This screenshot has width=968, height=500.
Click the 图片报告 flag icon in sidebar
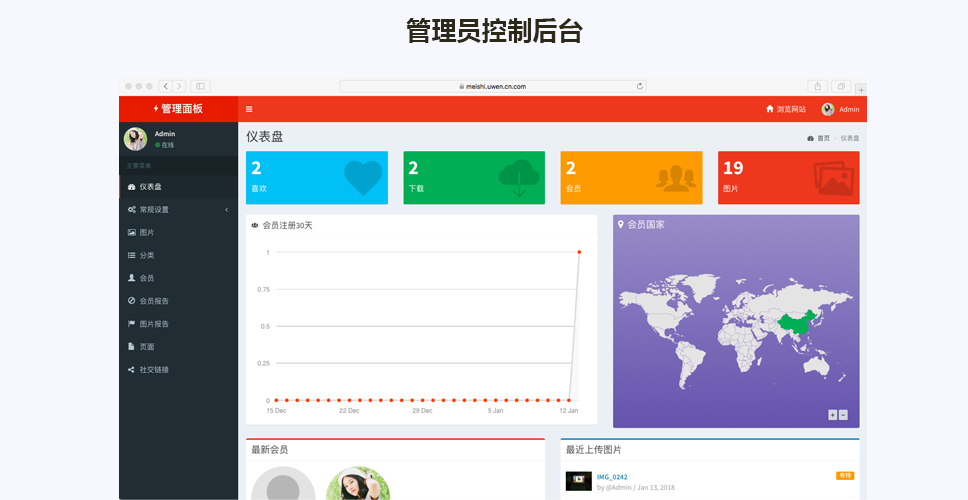[132, 324]
